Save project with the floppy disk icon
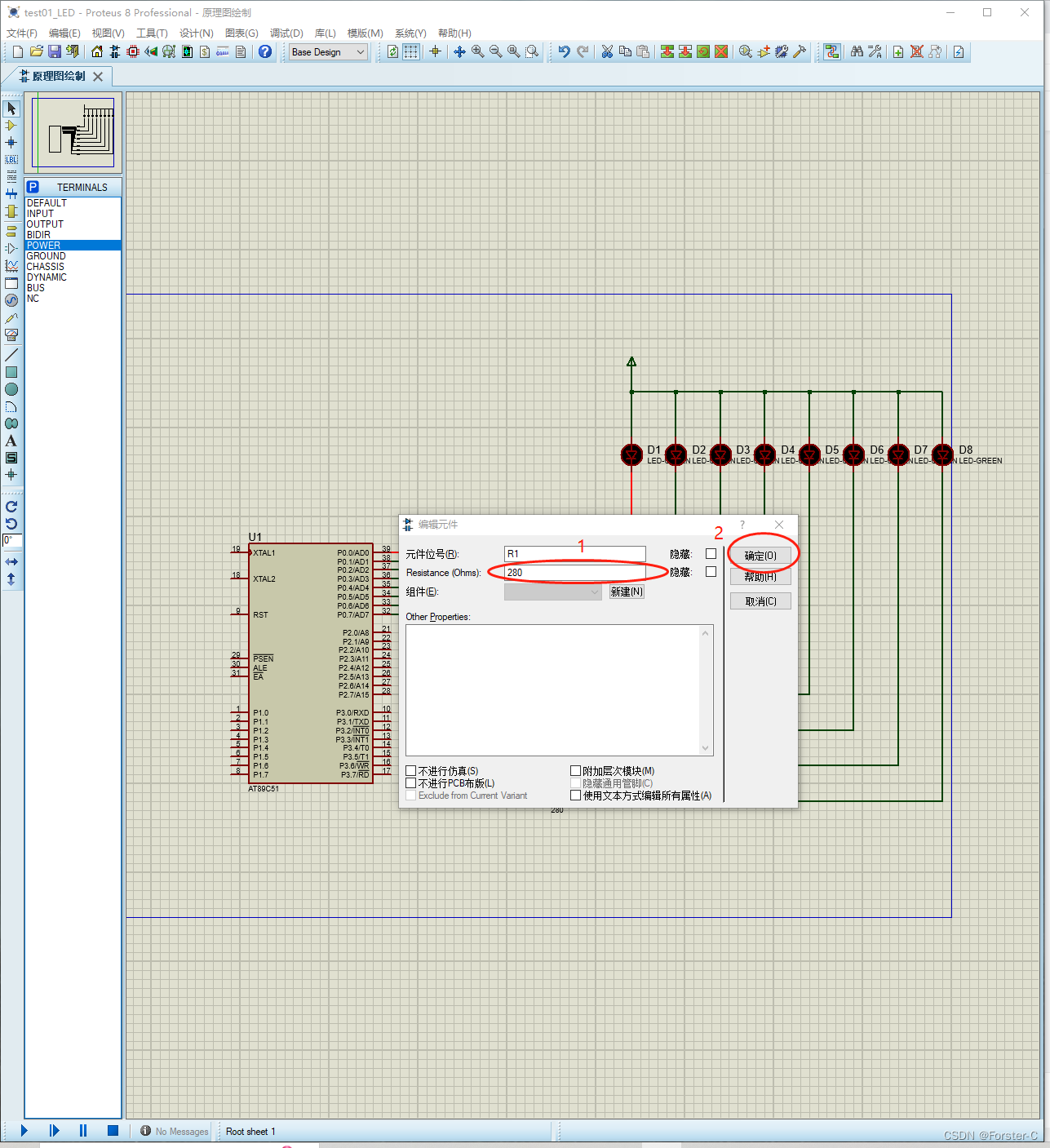This screenshot has width=1050, height=1148. click(54, 51)
